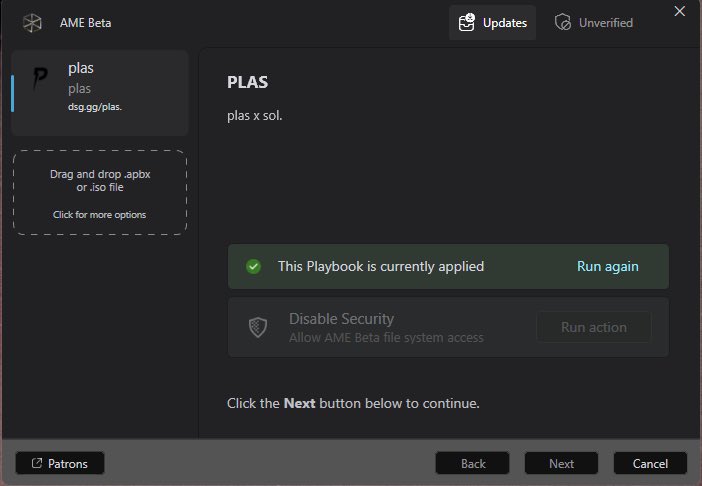702x486 pixels.
Task: Go Back to previous step
Action: pos(472,463)
